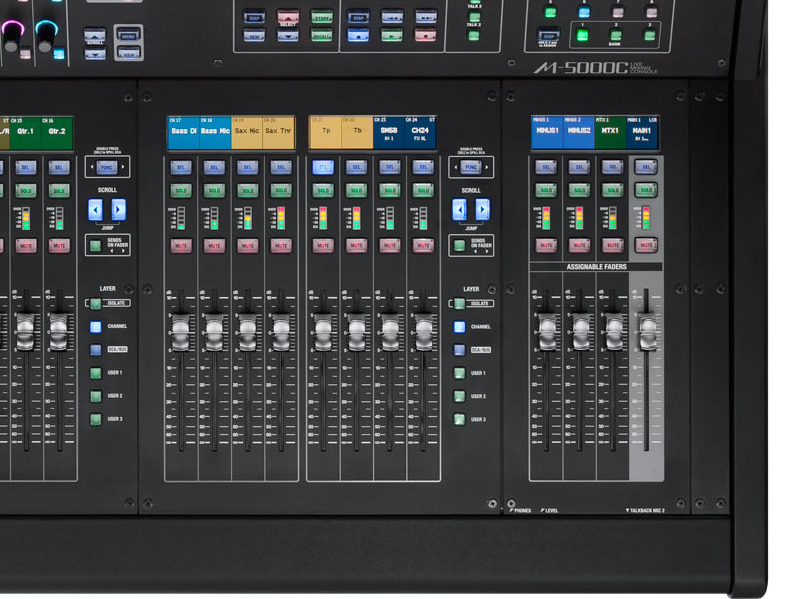Push the DISP button above the stop button

(358, 17)
